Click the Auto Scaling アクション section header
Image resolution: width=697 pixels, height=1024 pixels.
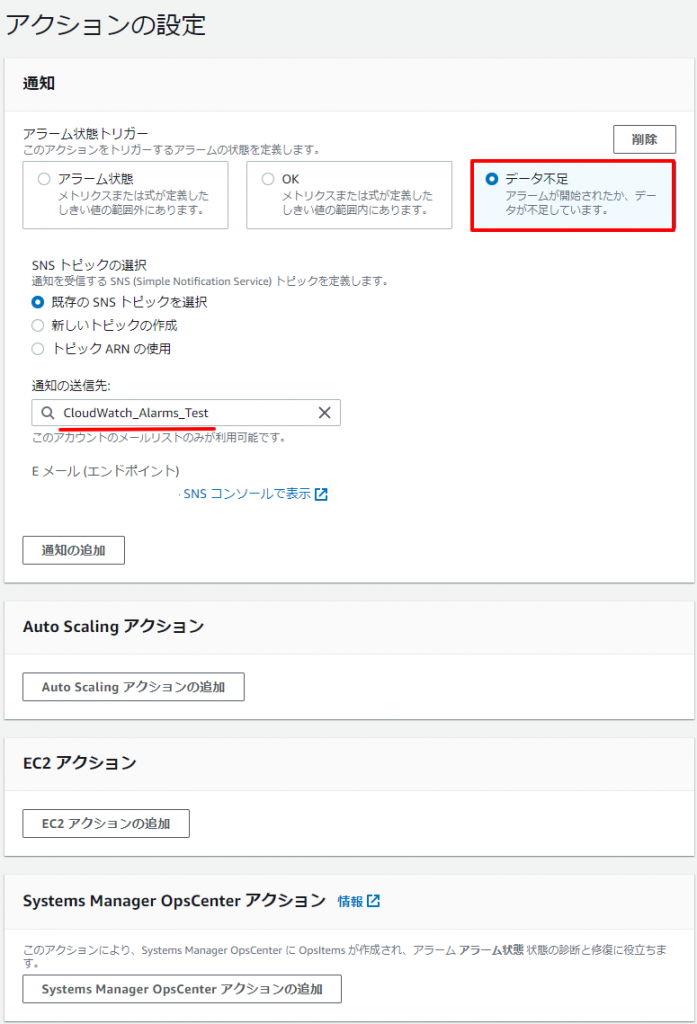tap(113, 626)
